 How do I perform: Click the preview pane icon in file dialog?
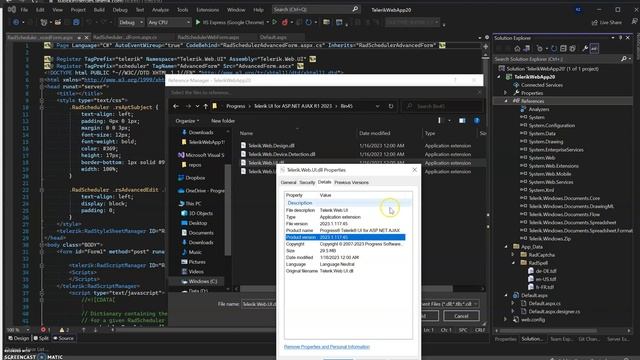(x=462, y=121)
